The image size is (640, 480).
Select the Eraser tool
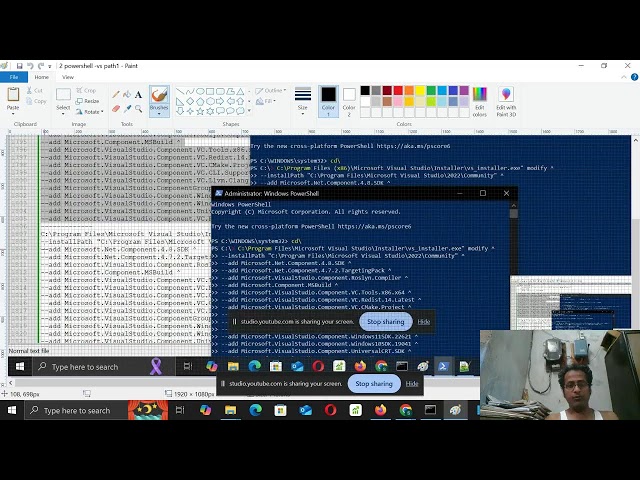pos(116,109)
